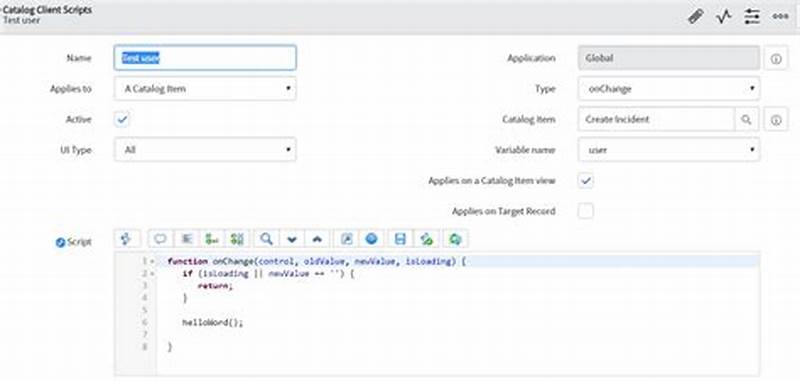Image resolution: width=800 pixels, height=381 pixels.
Task: Enable Applies on Target Record checkbox
Action: coord(586,211)
